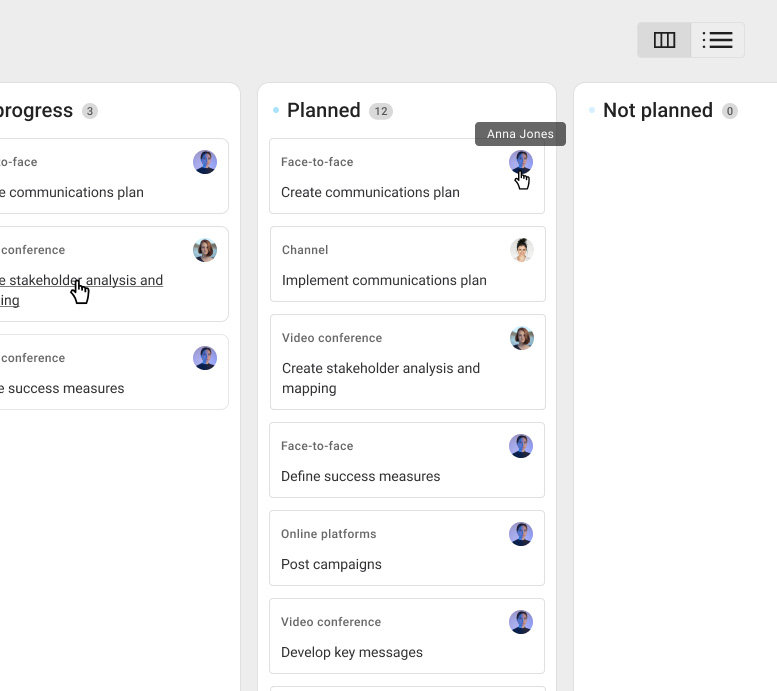Click the Not planned count badge
The height and width of the screenshot is (691, 777).
[730, 112]
